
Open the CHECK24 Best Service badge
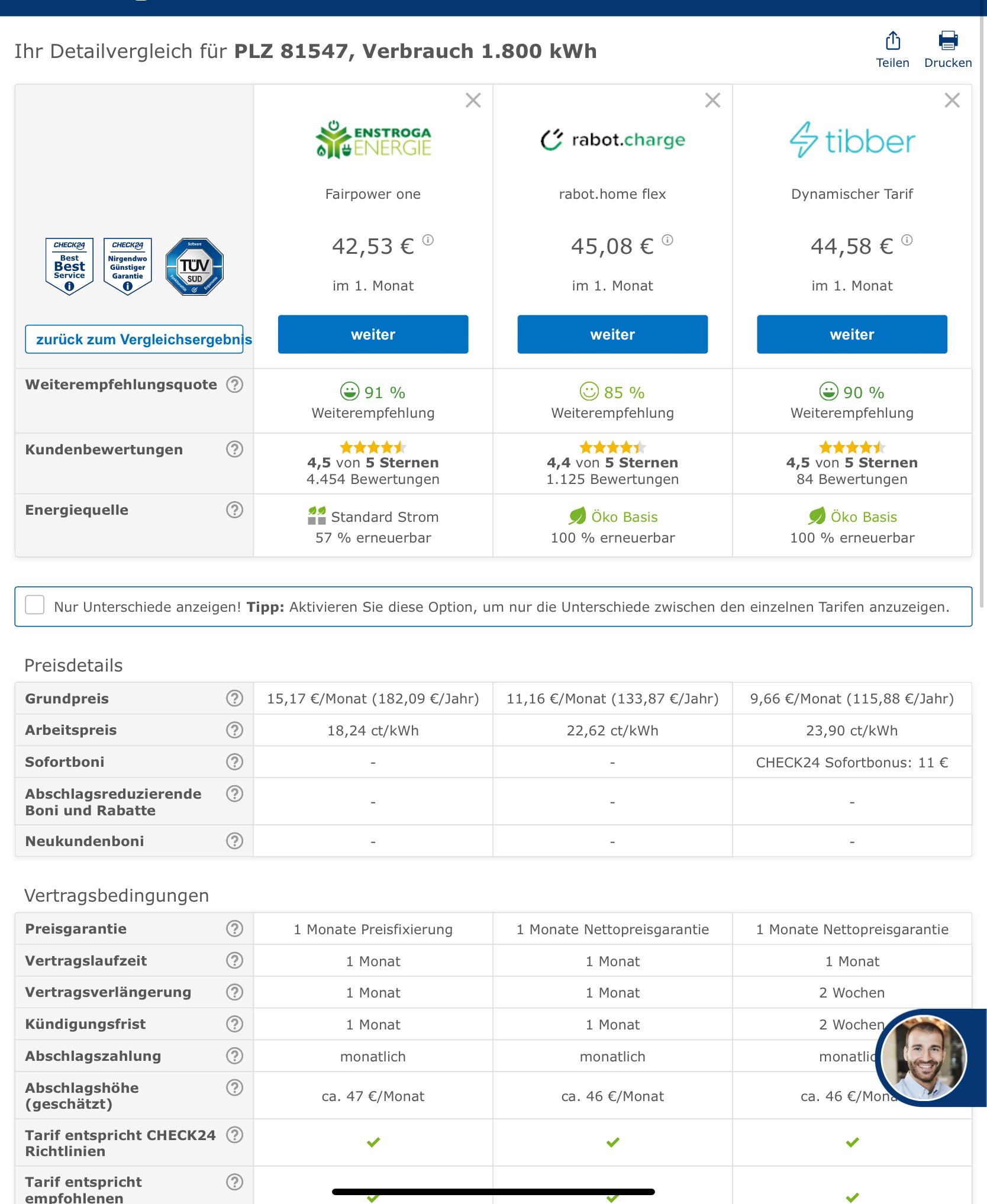point(69,266)
